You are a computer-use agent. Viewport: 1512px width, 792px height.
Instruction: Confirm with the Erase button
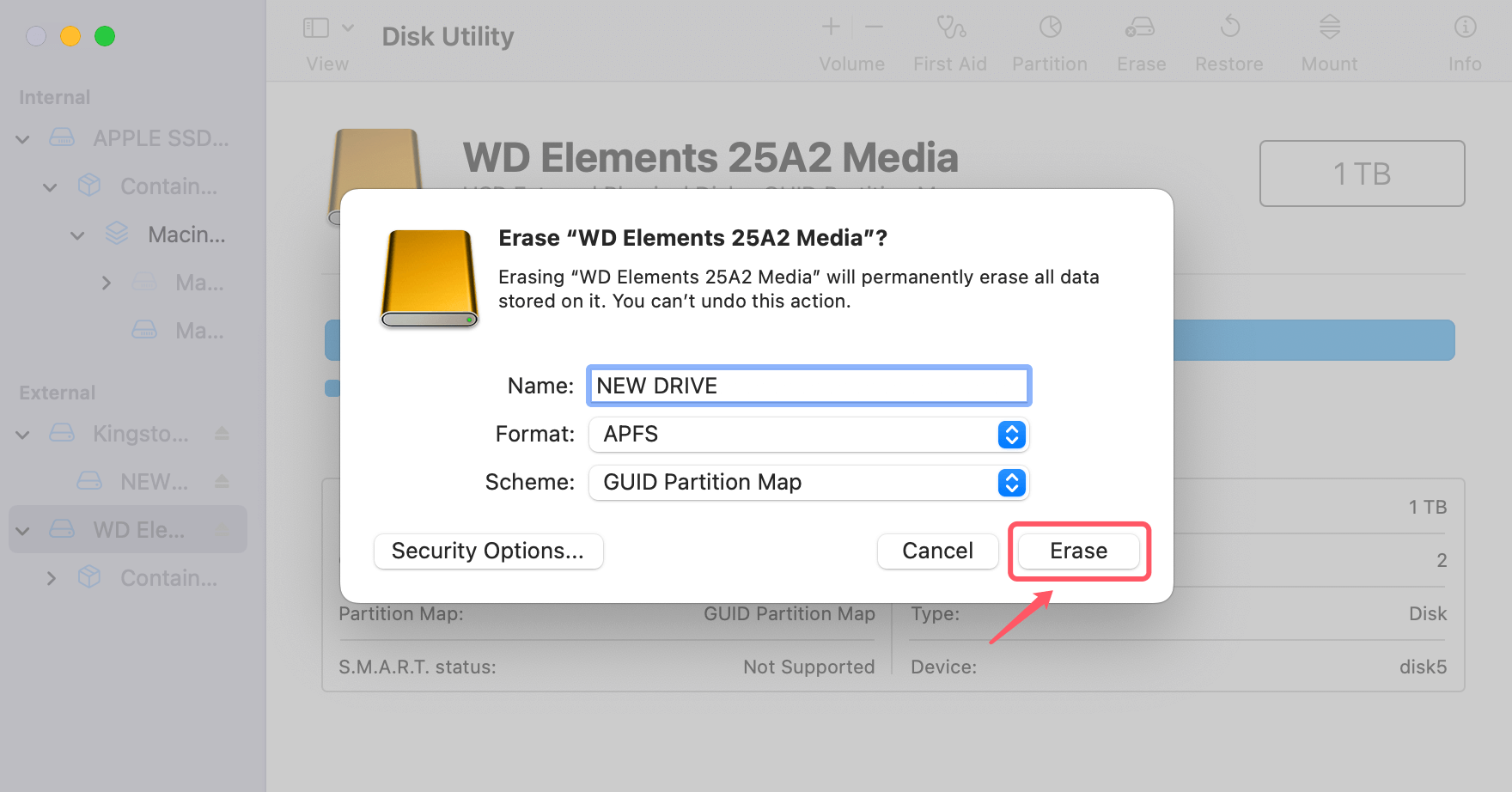pyautogui.click(x=1078, y=551)
